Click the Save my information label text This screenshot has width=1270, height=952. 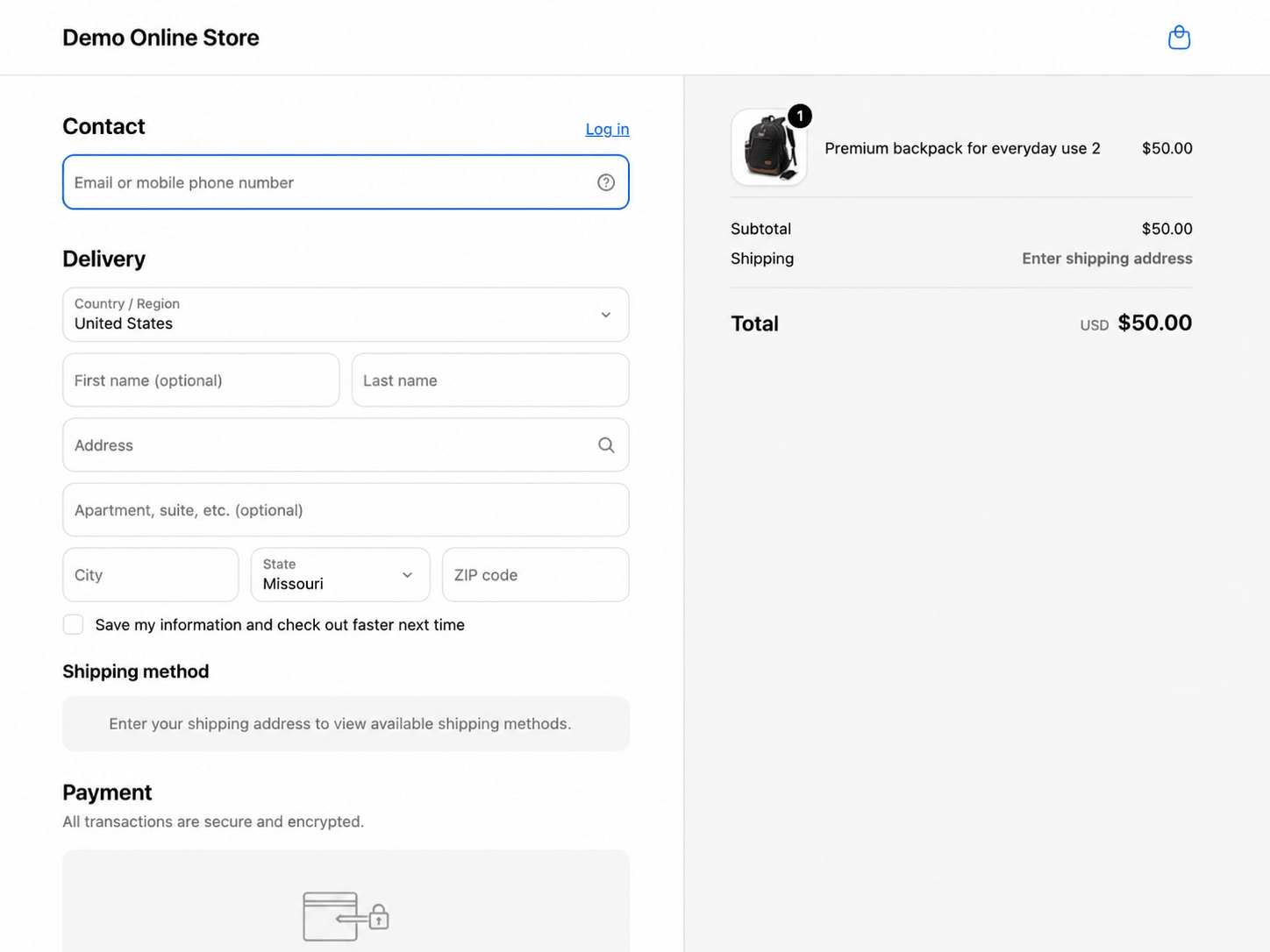click(280, 625)
